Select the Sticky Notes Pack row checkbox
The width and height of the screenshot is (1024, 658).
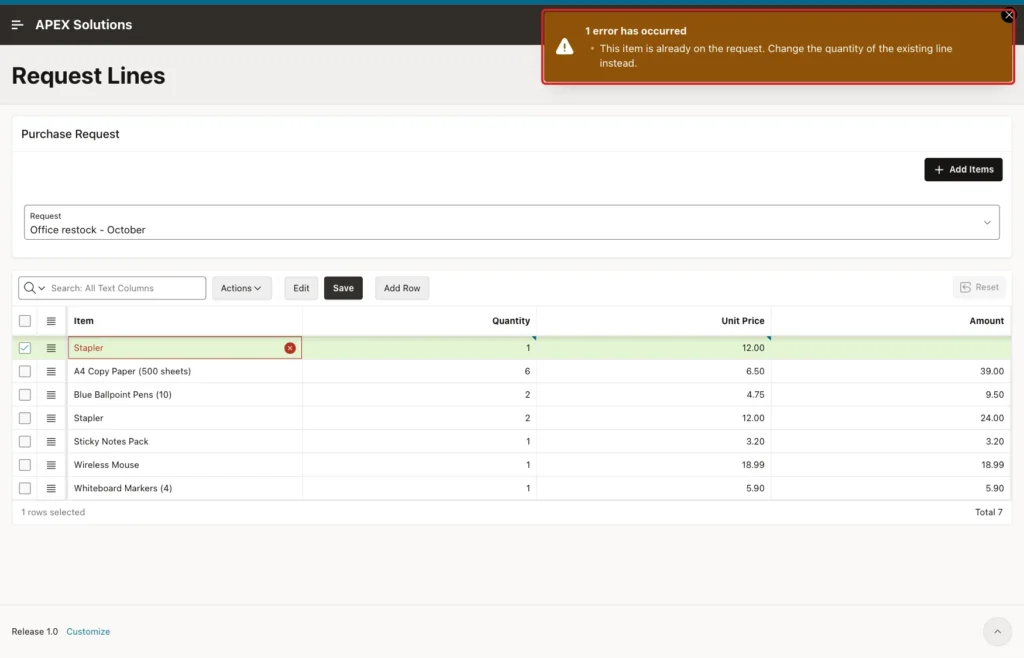point(25,442)
